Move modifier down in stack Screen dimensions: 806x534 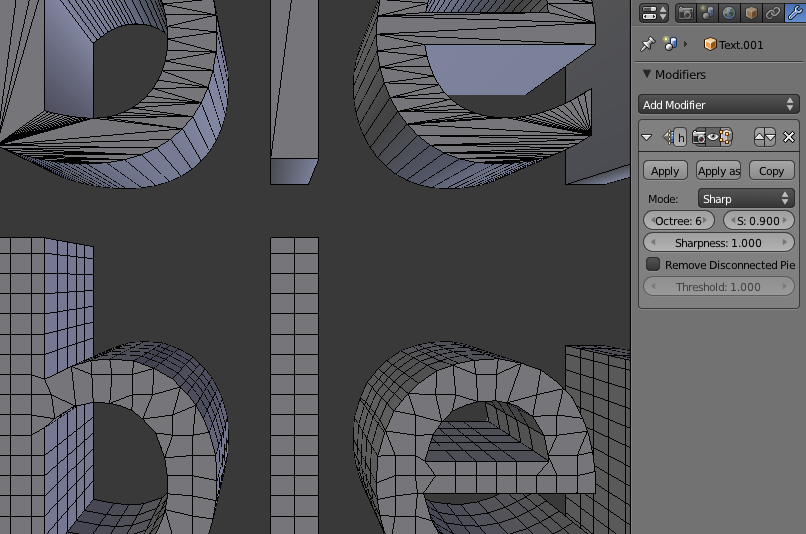[770, 137]
